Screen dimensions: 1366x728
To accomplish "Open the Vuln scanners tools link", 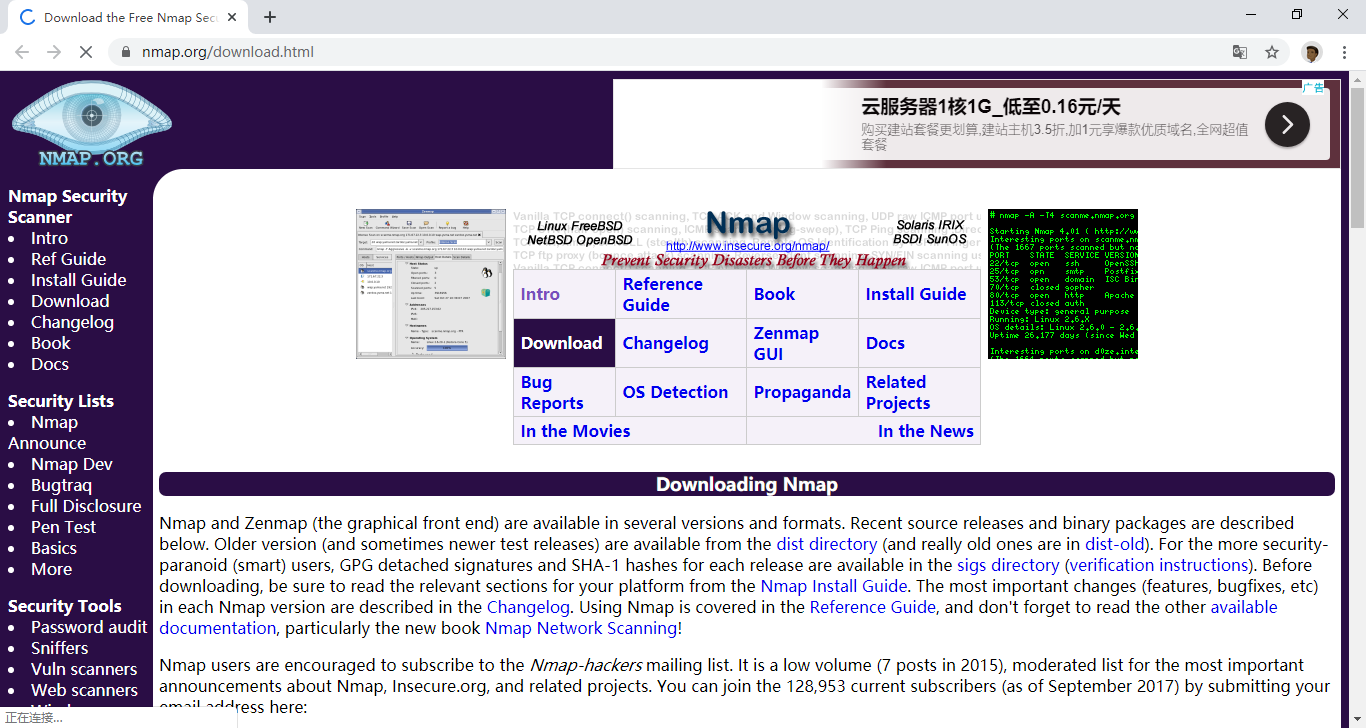I will coord(84,669).
